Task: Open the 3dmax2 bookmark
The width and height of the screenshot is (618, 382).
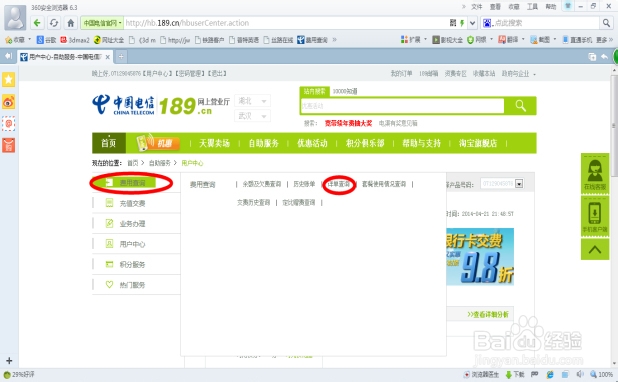Action: 75,40
